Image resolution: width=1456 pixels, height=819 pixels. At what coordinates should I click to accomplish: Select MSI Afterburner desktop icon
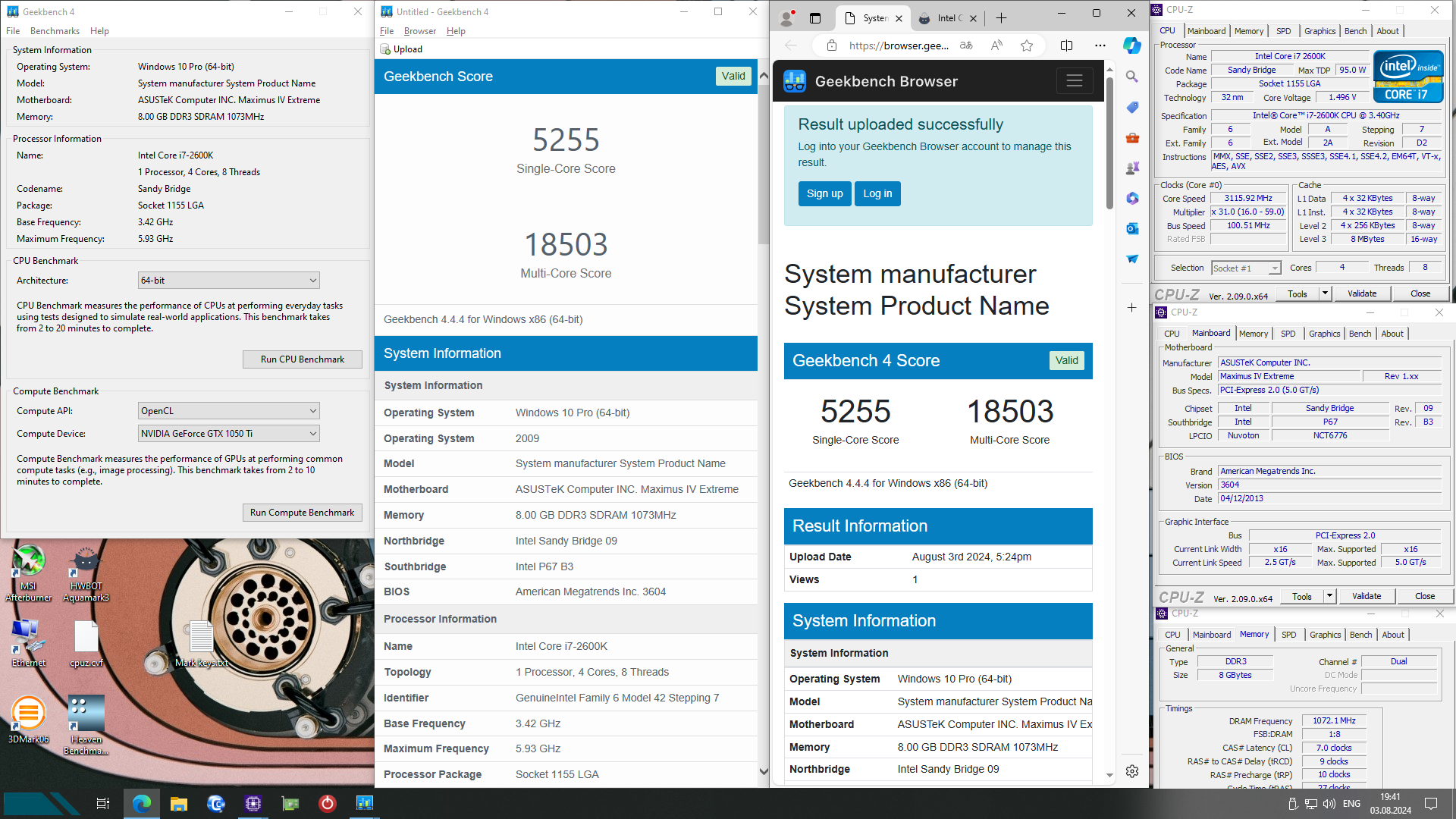tap(28, 573)
